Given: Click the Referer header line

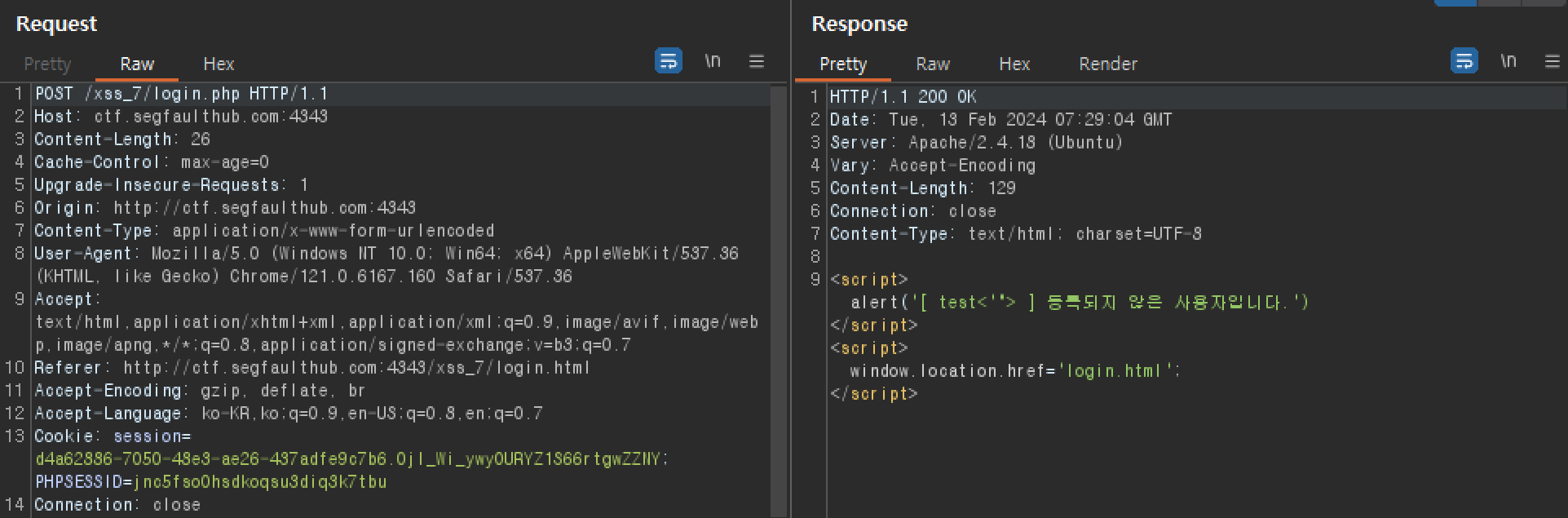Looking at the screenshot, I should pyautogui.click(x=311, y=368).
